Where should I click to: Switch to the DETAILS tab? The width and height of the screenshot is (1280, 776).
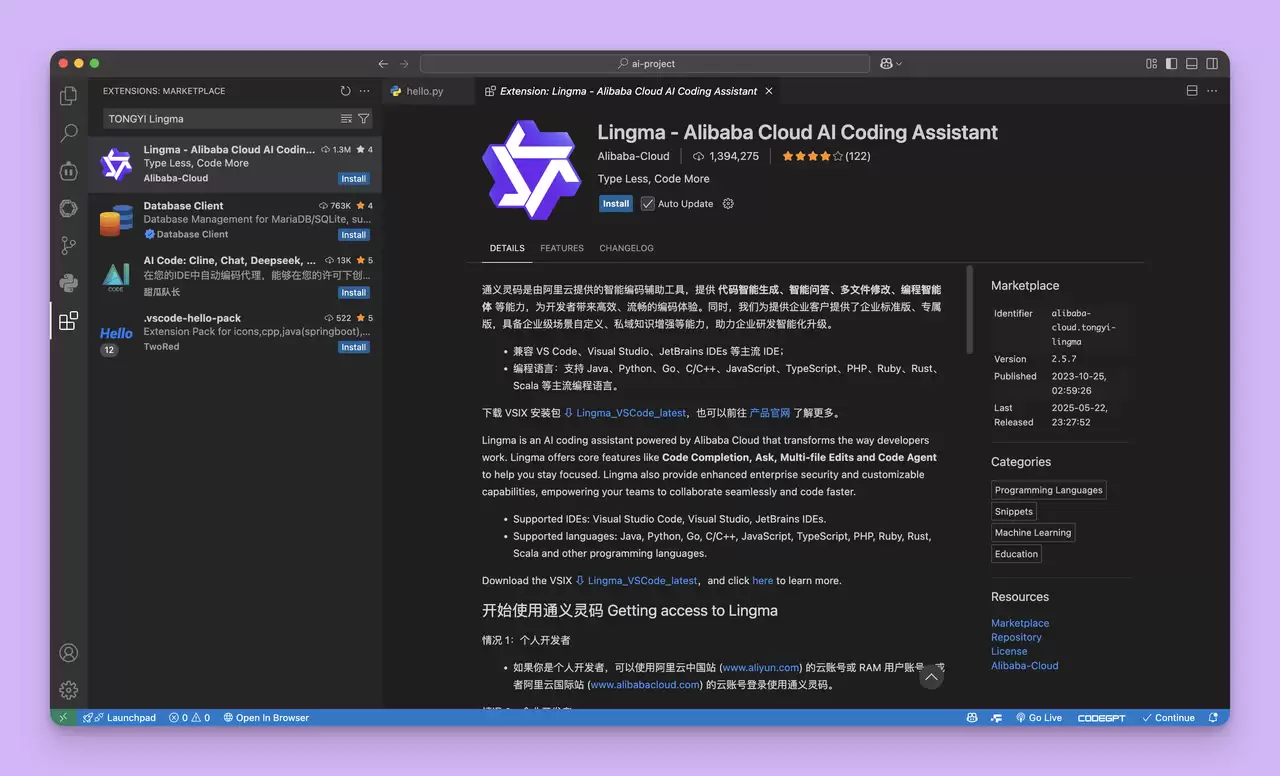click(507, 248)
